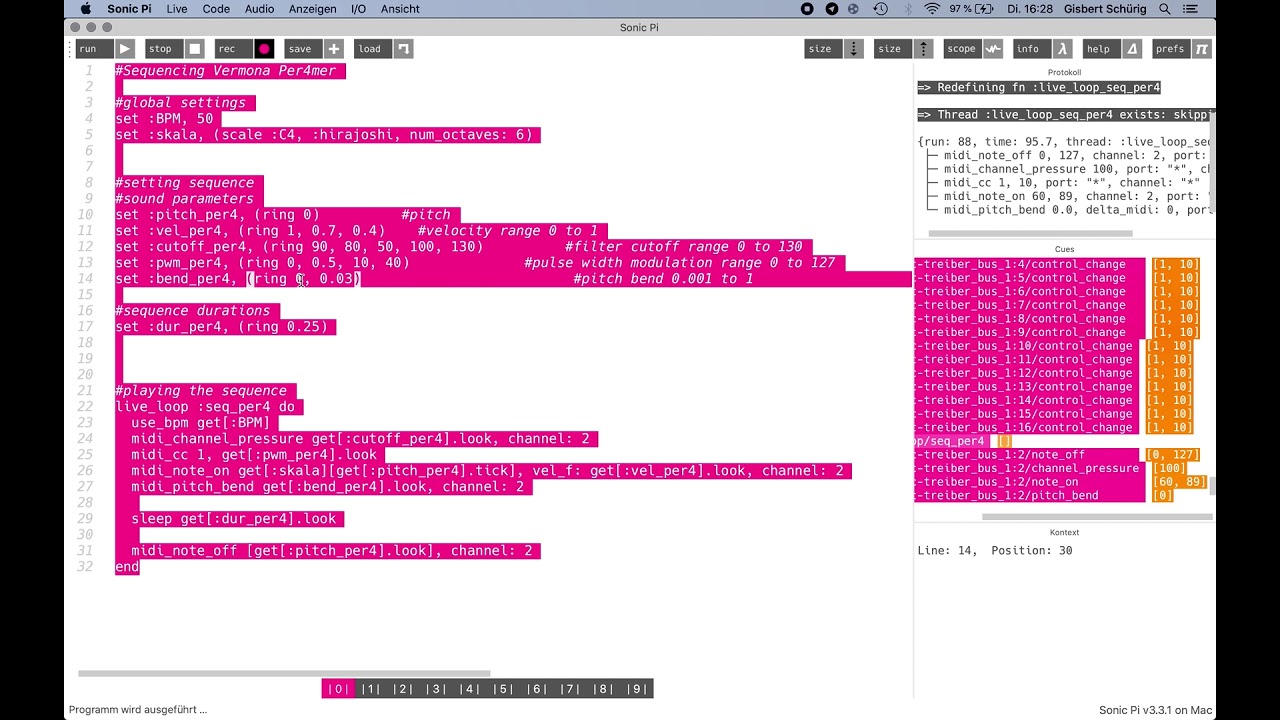1280x720 pixels.
Task: Click the horizontal scrollbar of the Cues panel
Action: click(1097, 517)
